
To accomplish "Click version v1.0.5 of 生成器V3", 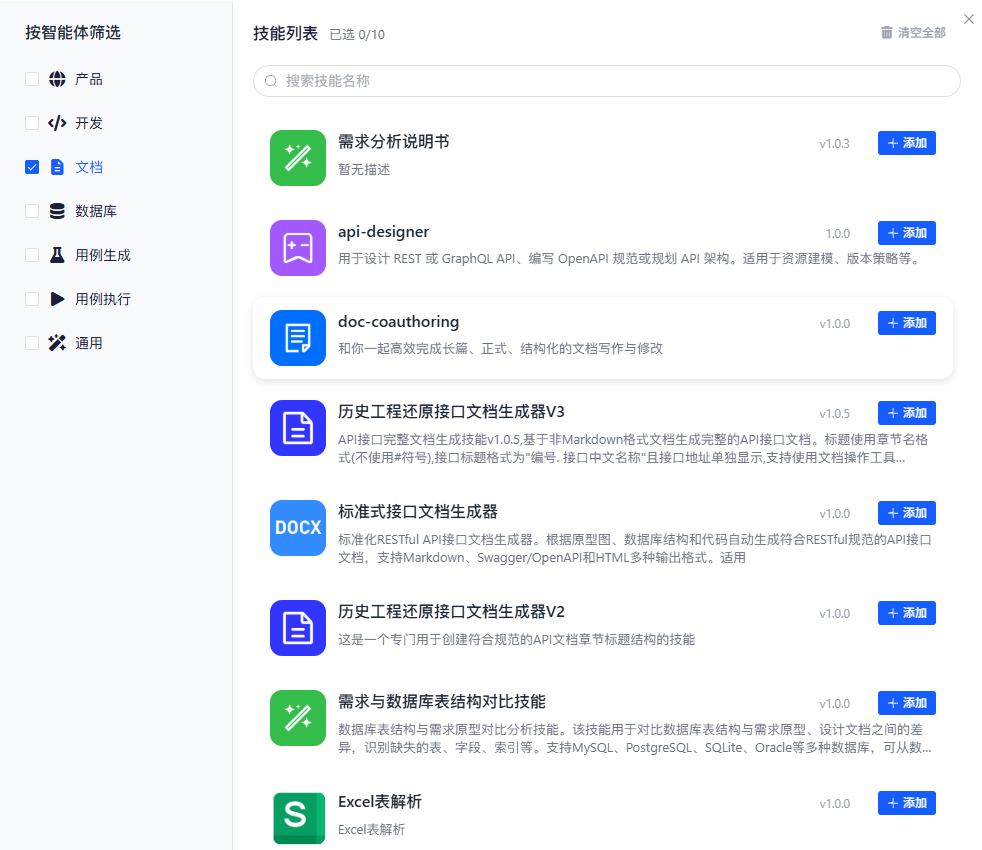I will point(834,413).
